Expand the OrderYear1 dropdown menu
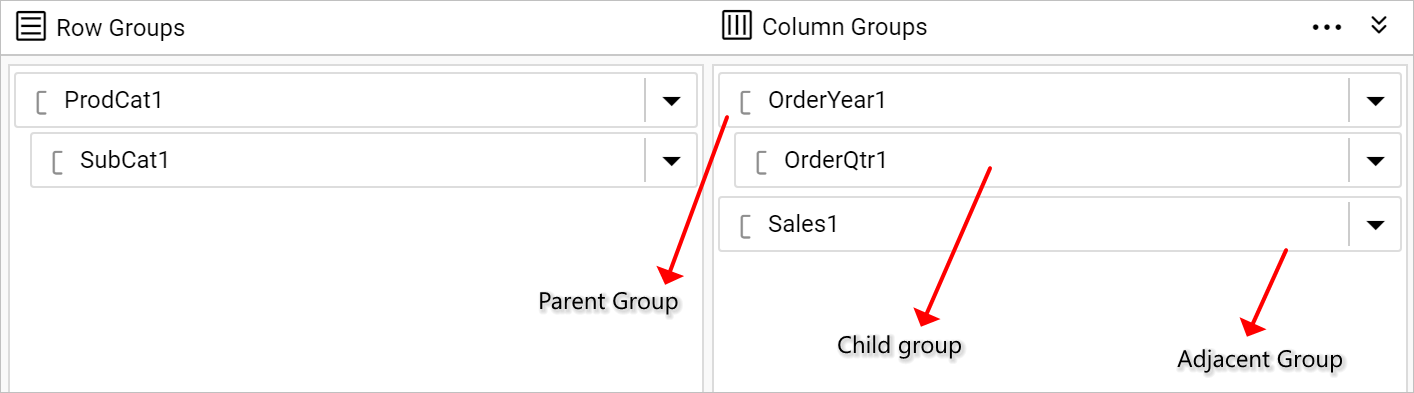The image size is (1414, 393). (x=1375, y=100)
